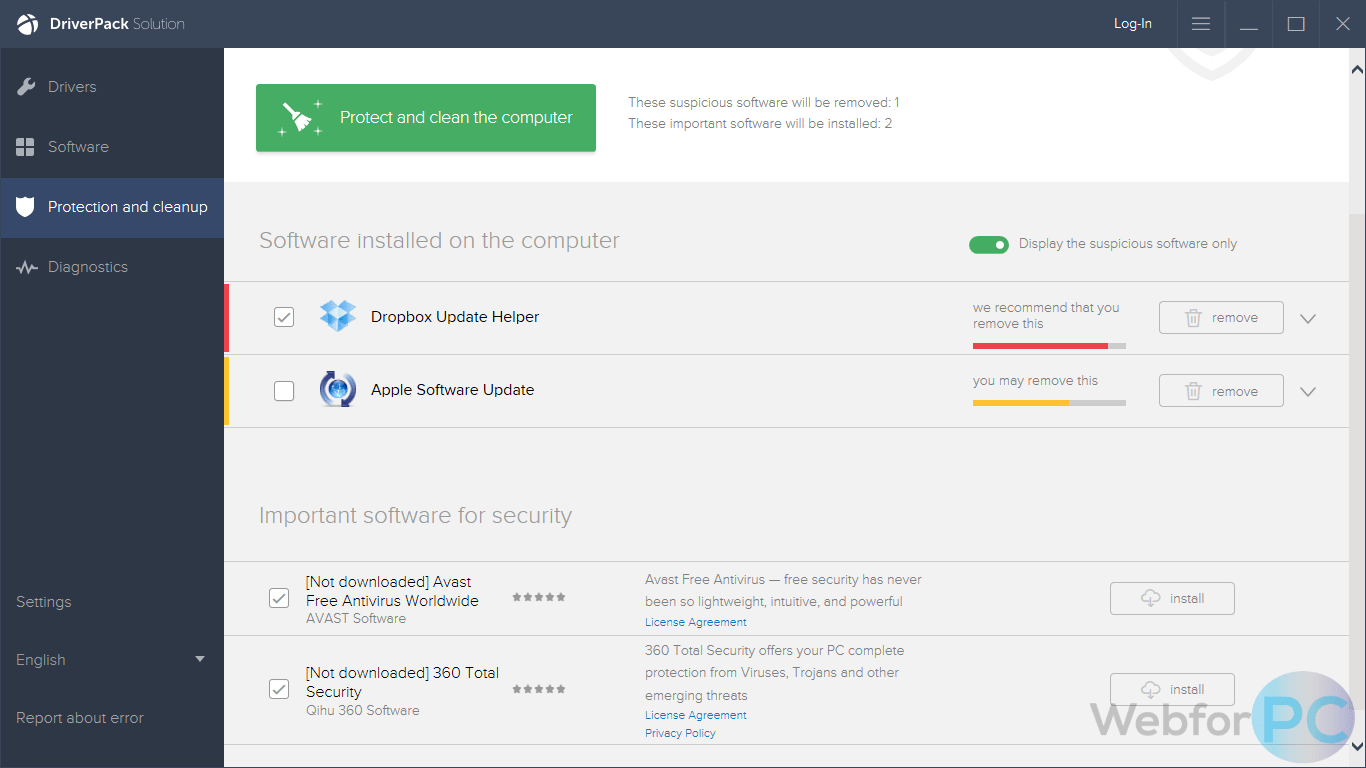Image resolution: width=1366 pixels, height=768 pixels.
Task: Expand details for Dropbox Update Helper
Action: click(1308, 317)
